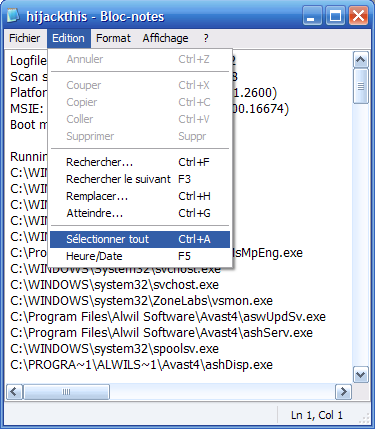The width and height of the screenshot is (375, 429).
Task: Maximize the Bloc-notes window
Action: (x=335, y=16)
